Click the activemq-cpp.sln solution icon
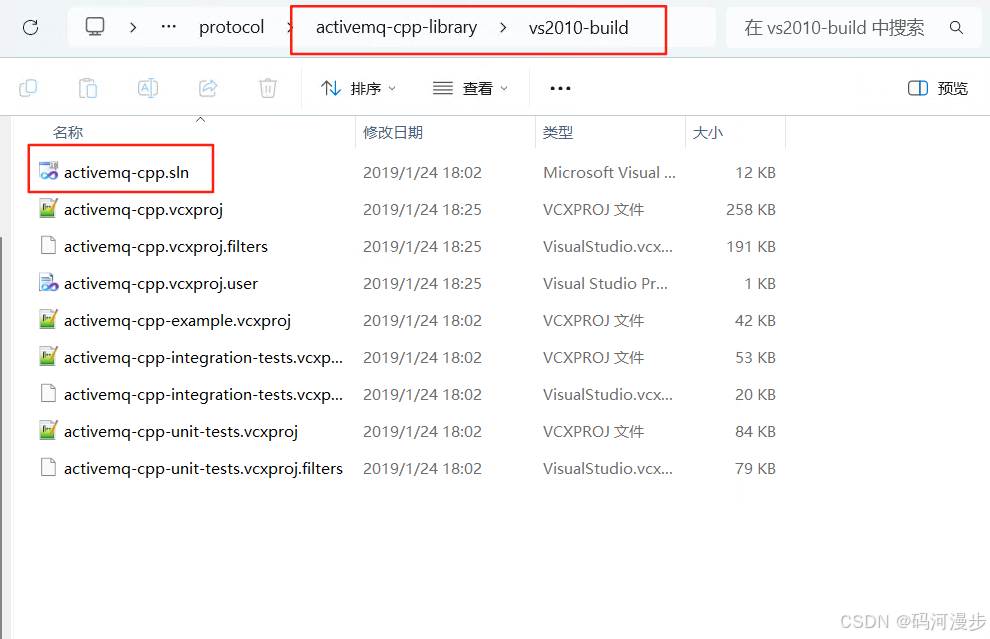990x639 pixels. [49, 171]
